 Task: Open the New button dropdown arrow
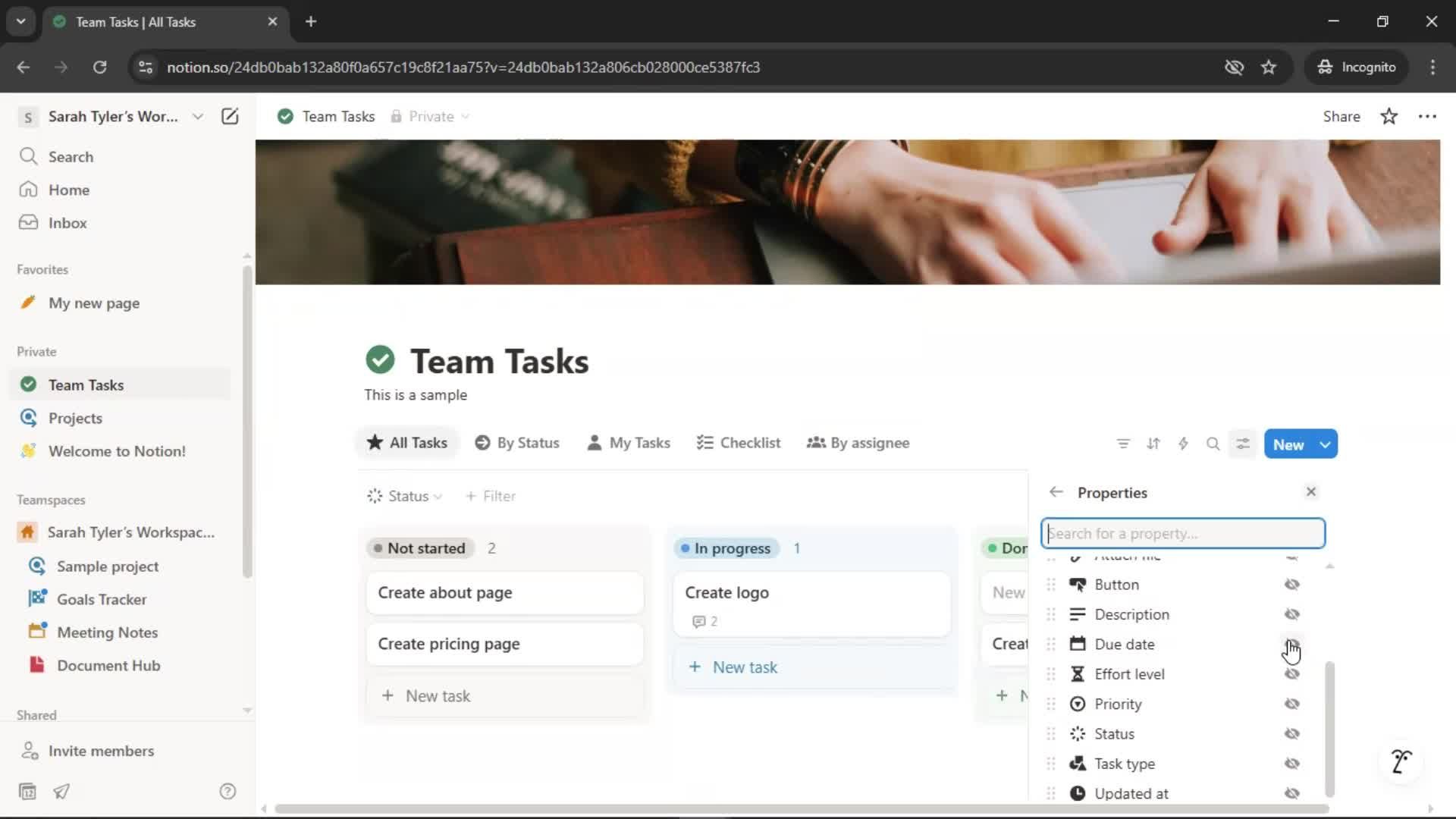pos(1326,444)
